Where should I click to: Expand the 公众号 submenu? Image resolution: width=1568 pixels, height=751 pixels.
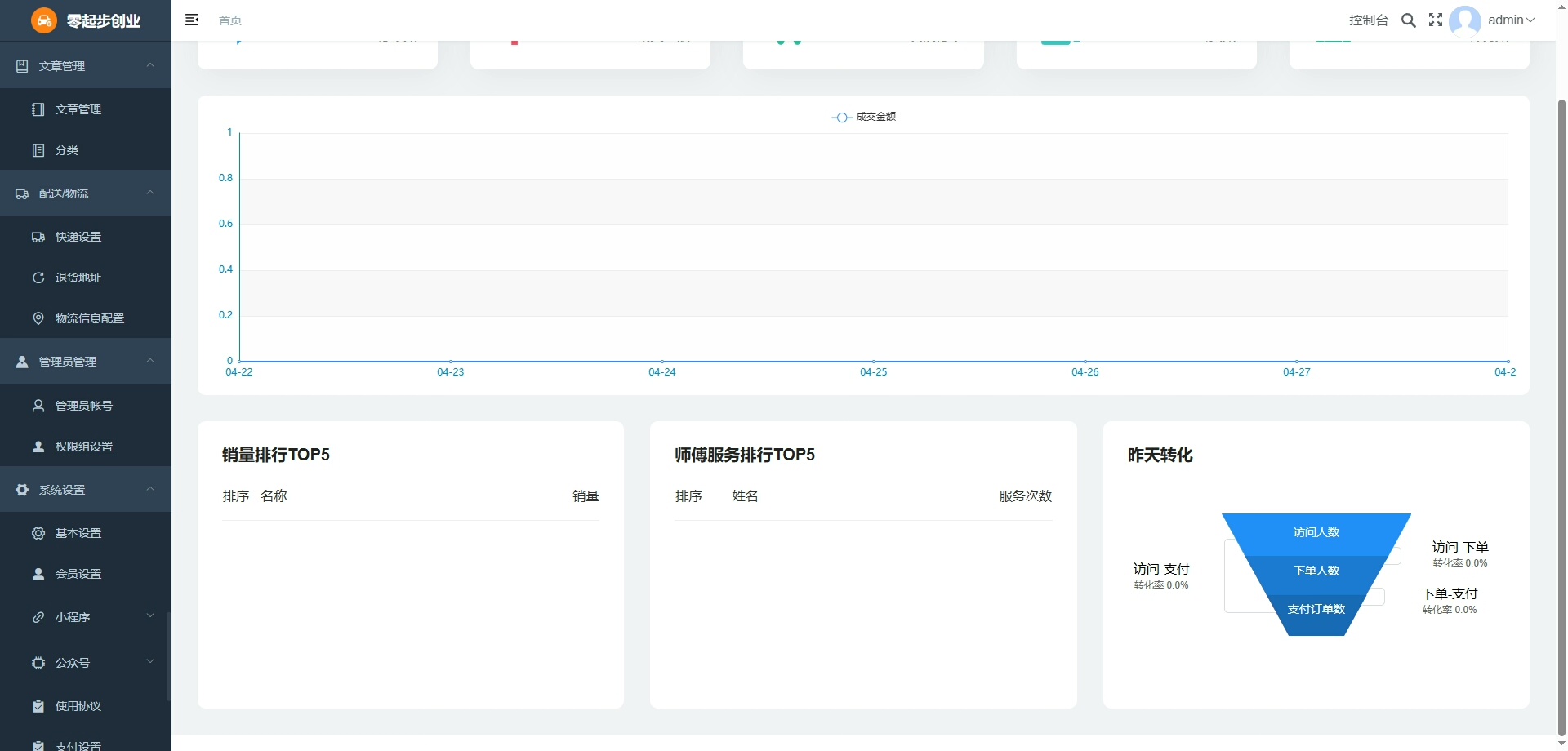[86, 663]
